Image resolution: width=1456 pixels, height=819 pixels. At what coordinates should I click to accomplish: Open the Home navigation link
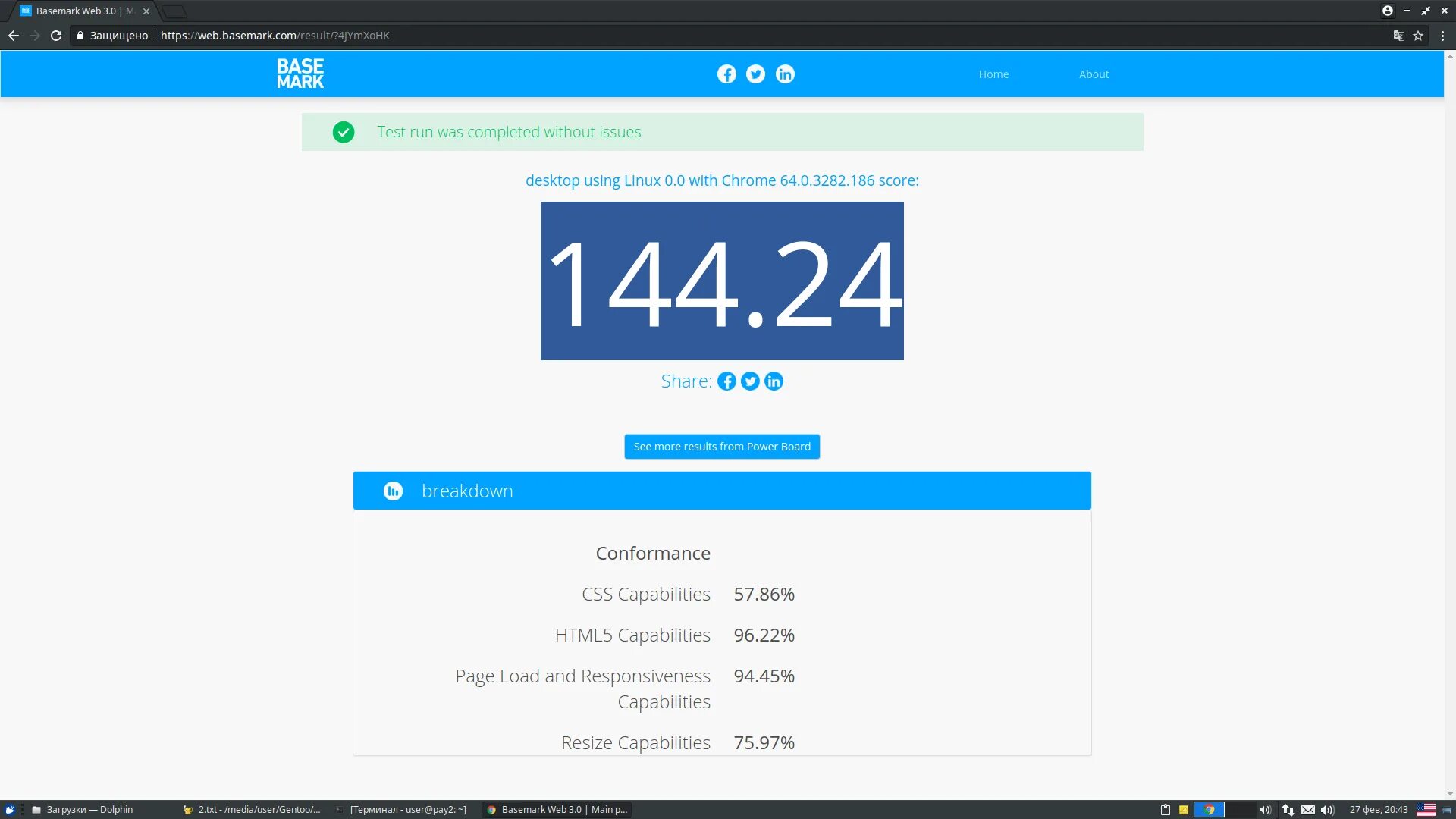click(993, 74)
